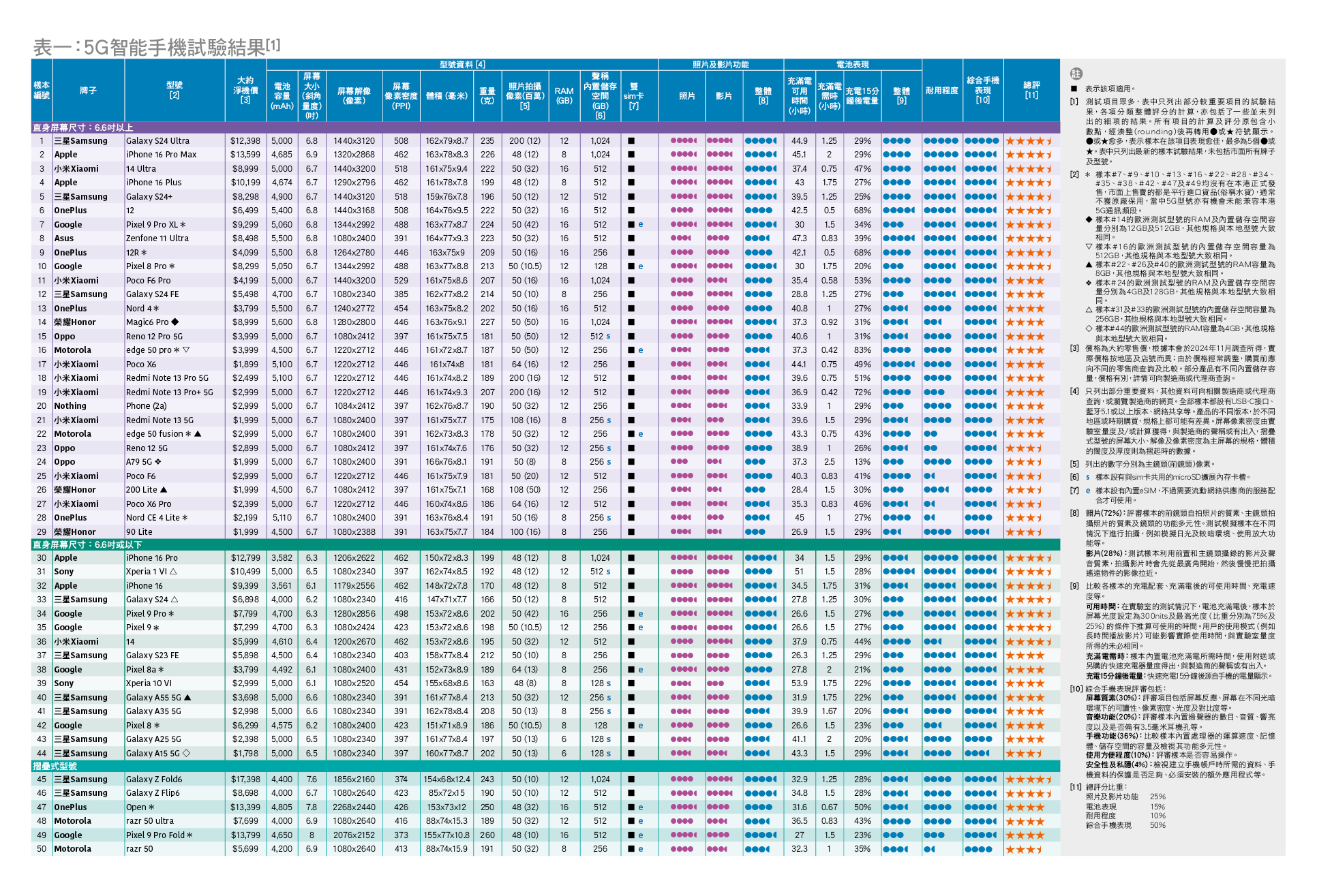Click the eSIM 'e' mark in Pixel 9 Pro XL row
The image size is (1317, 896).
click(x=641, y=225)
